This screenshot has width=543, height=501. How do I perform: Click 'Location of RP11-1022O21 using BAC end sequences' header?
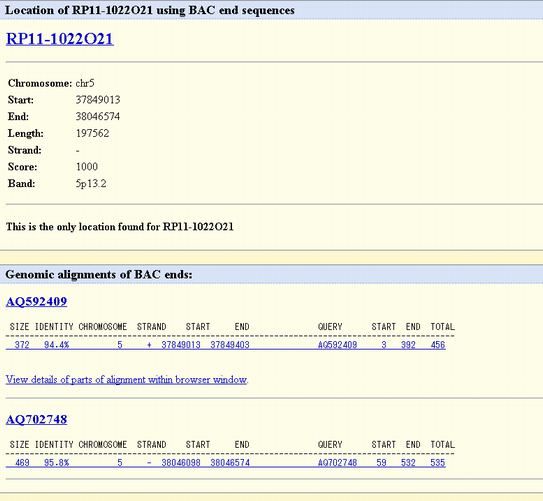150,10
